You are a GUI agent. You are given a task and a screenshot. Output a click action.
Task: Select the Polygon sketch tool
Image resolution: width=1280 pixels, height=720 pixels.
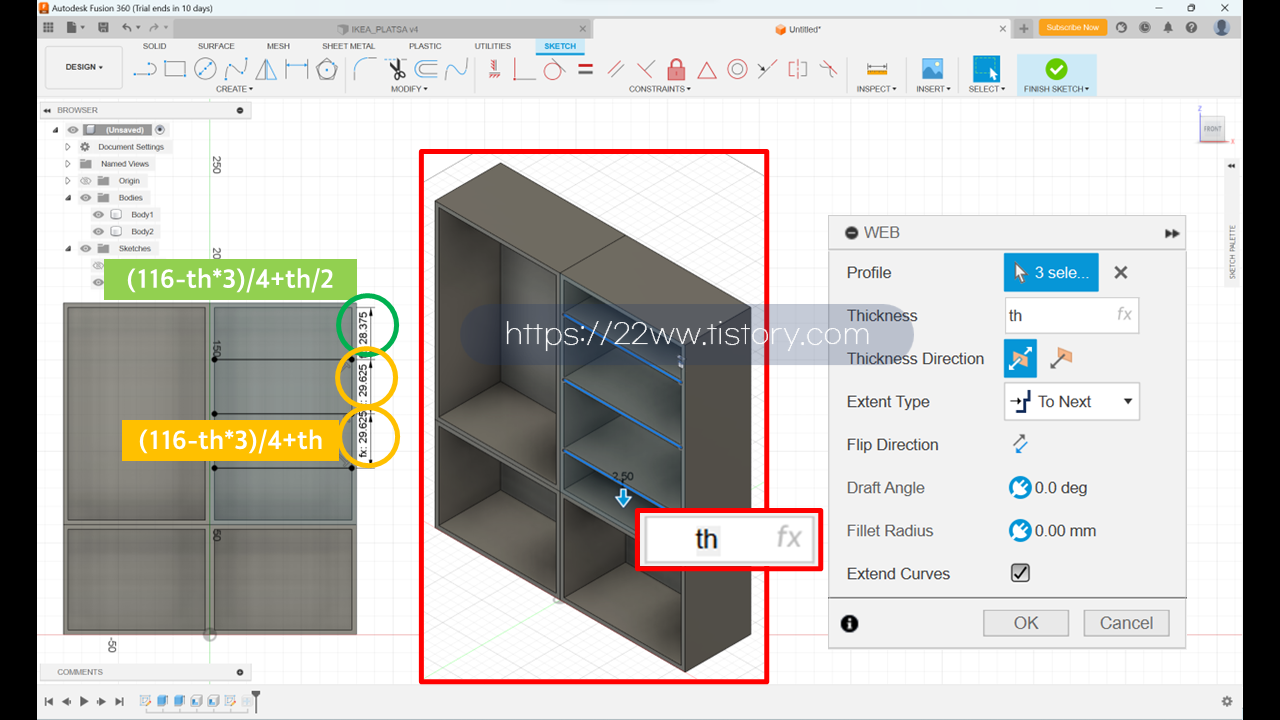click(326, 69)
